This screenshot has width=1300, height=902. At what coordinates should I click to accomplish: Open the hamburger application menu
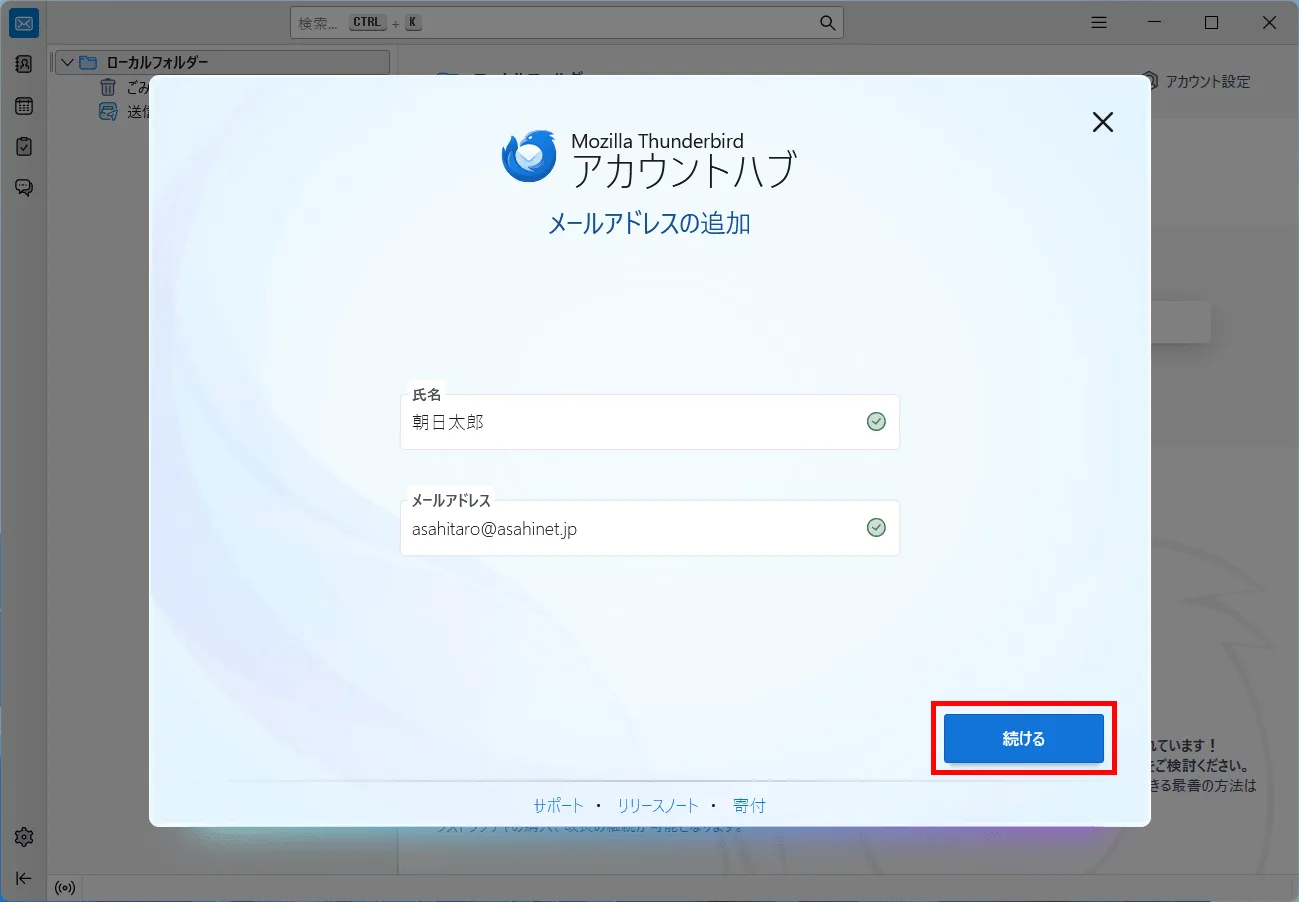1098,22
